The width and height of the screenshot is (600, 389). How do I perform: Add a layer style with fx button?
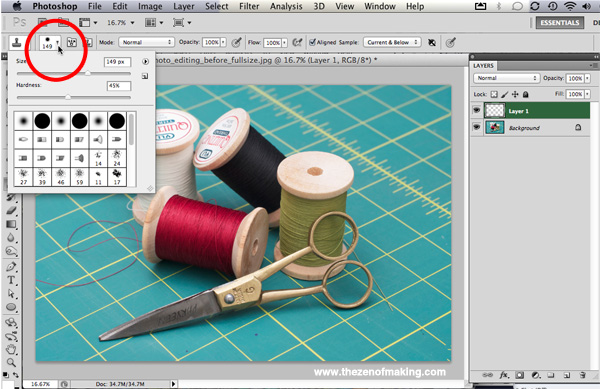tap(504, 375)
